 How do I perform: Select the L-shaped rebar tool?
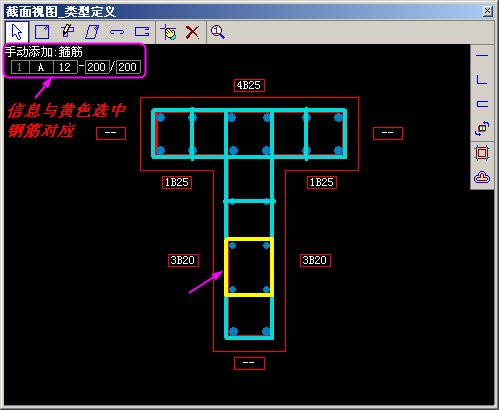pos(482,79)
